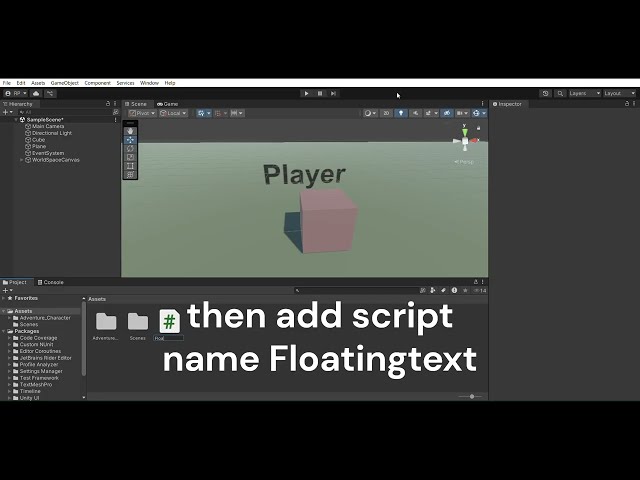This screenshot has width=640, height=480.
Task: Select Cube in Hierarchy
Action: point(38,140)
